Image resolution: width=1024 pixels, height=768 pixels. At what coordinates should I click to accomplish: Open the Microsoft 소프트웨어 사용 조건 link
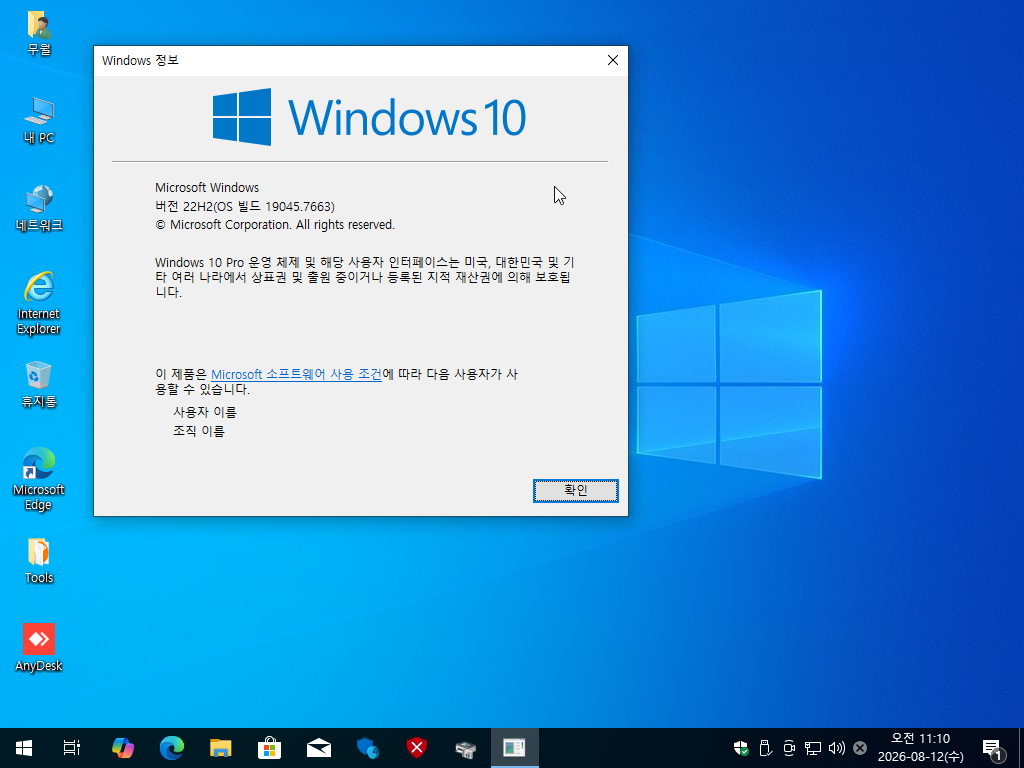(296, 374)
